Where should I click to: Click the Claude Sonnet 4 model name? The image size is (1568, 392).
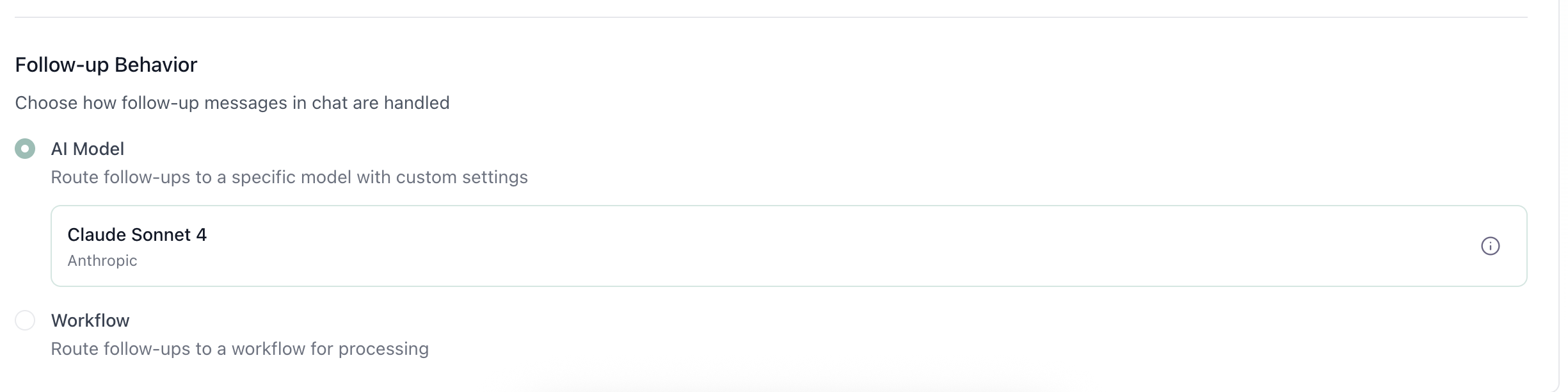(138, 234)
